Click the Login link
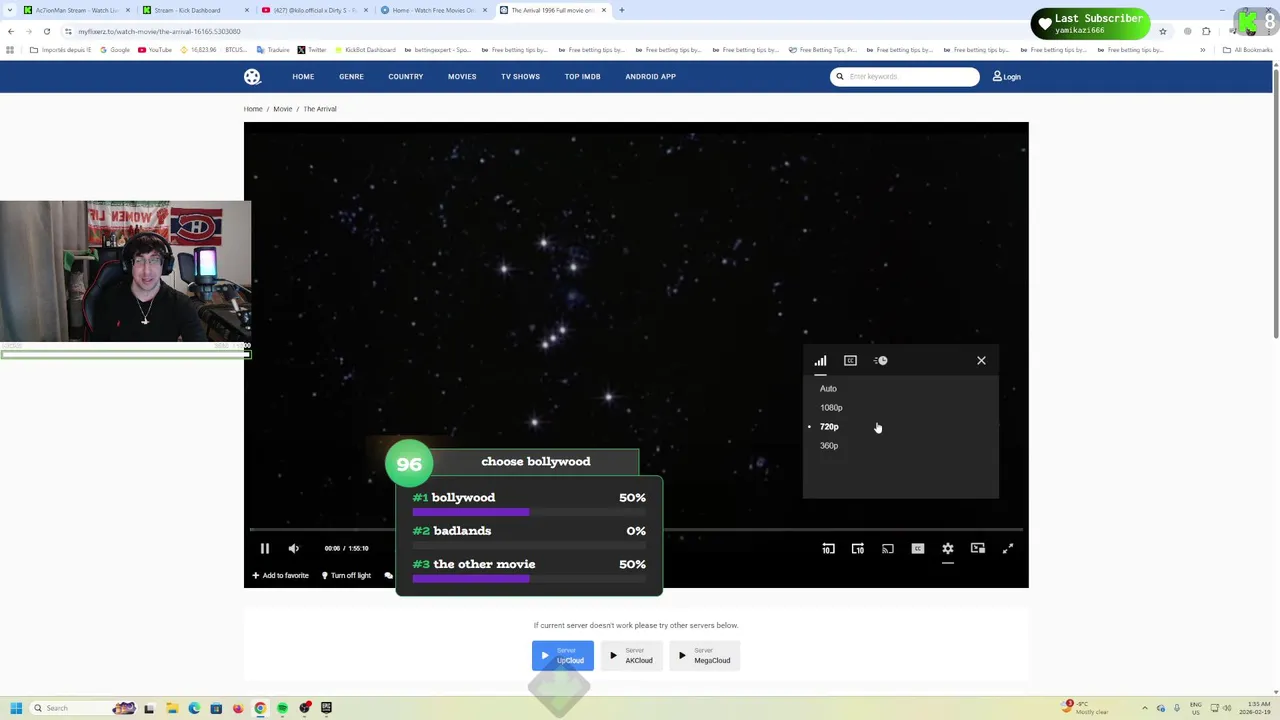 click(1006, 76)
